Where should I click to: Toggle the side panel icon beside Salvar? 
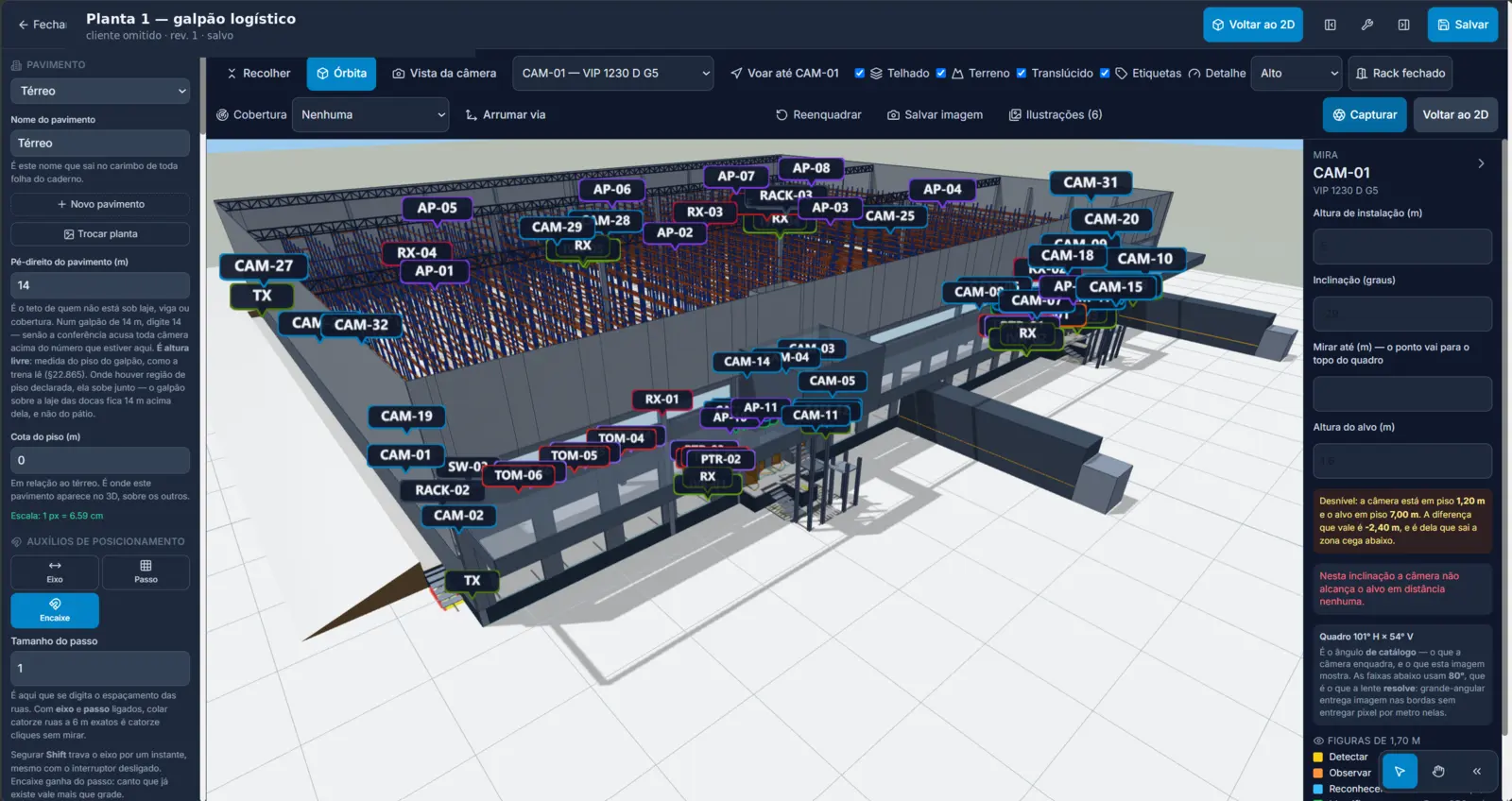coord(1403,25)
